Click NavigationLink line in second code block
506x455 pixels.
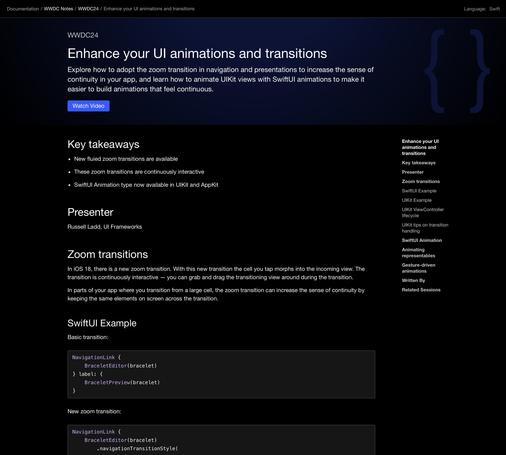point(96,432)
